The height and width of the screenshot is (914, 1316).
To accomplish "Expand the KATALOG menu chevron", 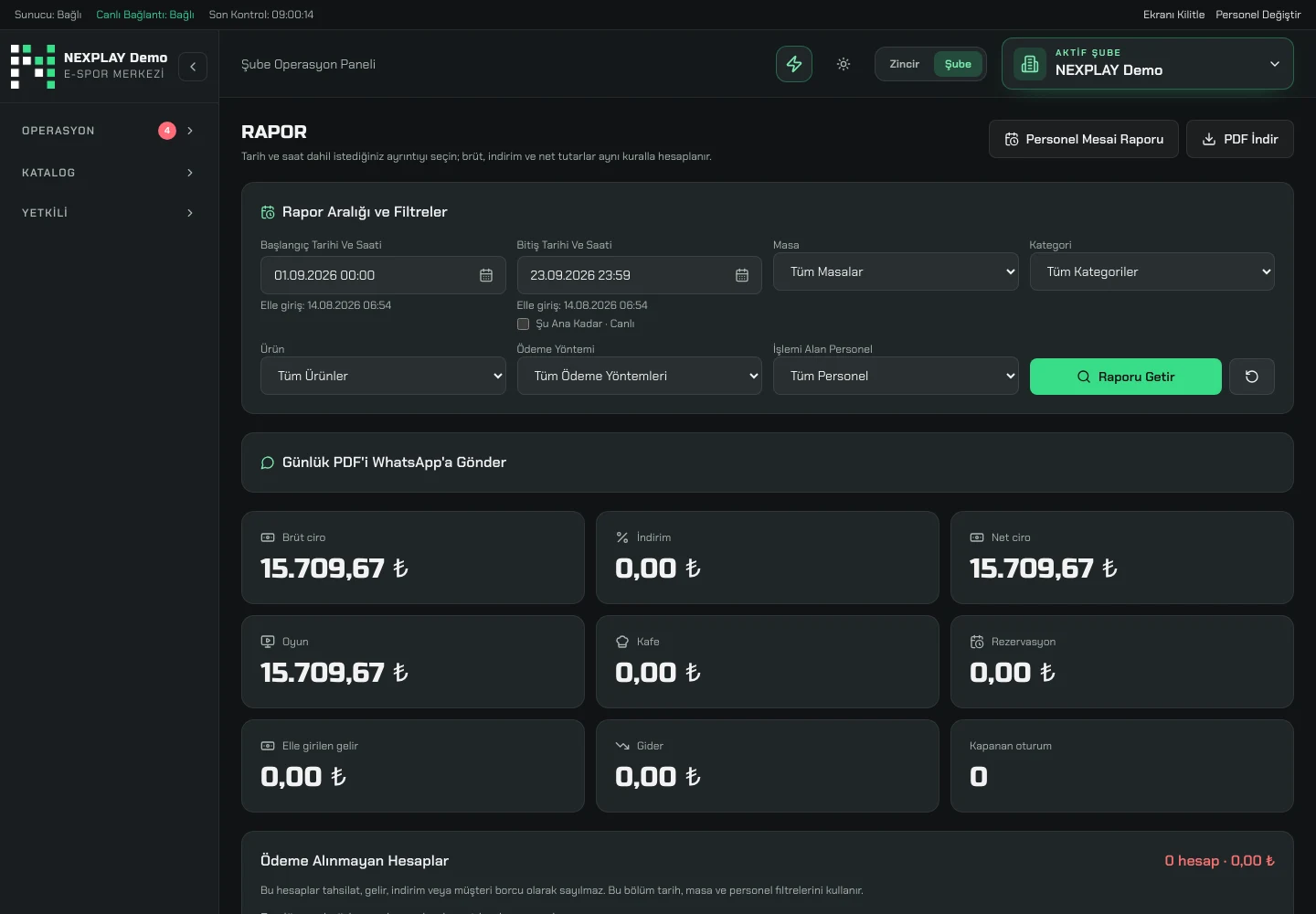I will 190,173.
